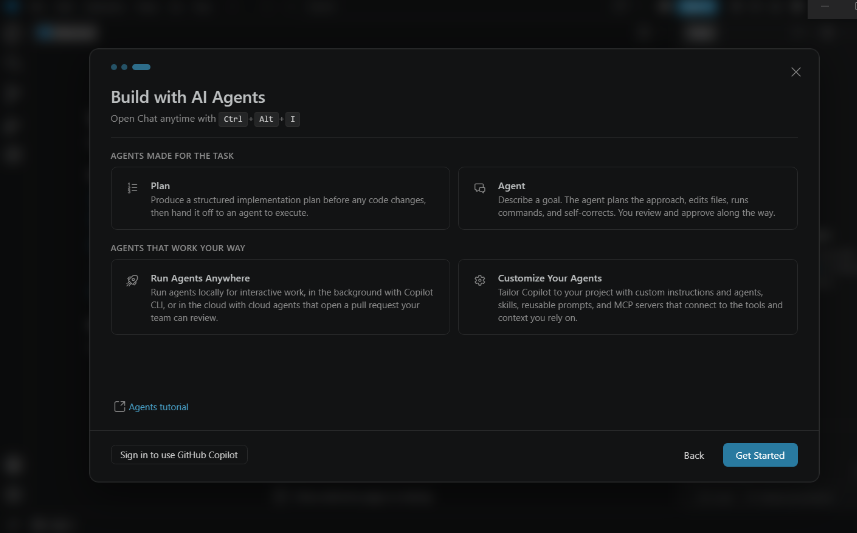Click the external link icon beside Agents tutorial
The image size is (857, 533).
coord(119,406)
